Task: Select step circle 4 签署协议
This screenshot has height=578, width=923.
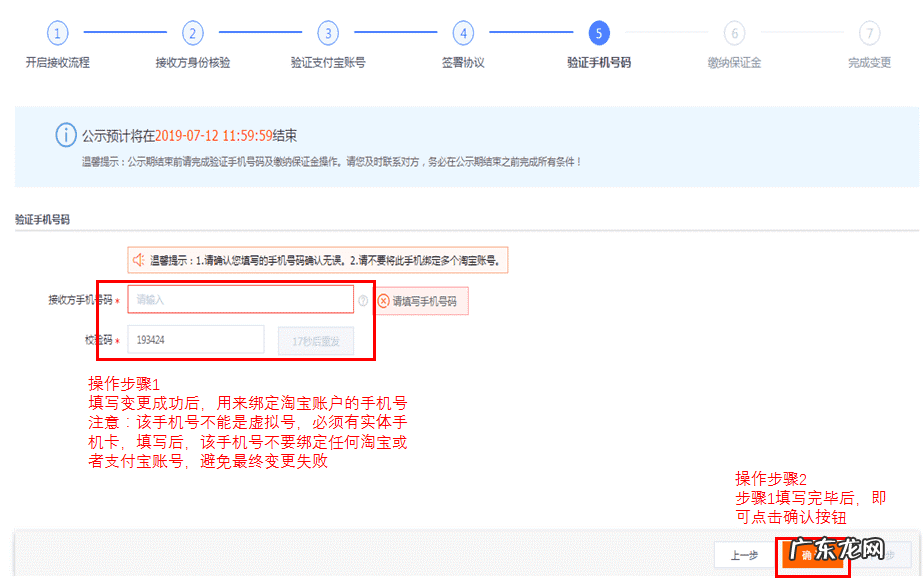Action: (463, 33)
